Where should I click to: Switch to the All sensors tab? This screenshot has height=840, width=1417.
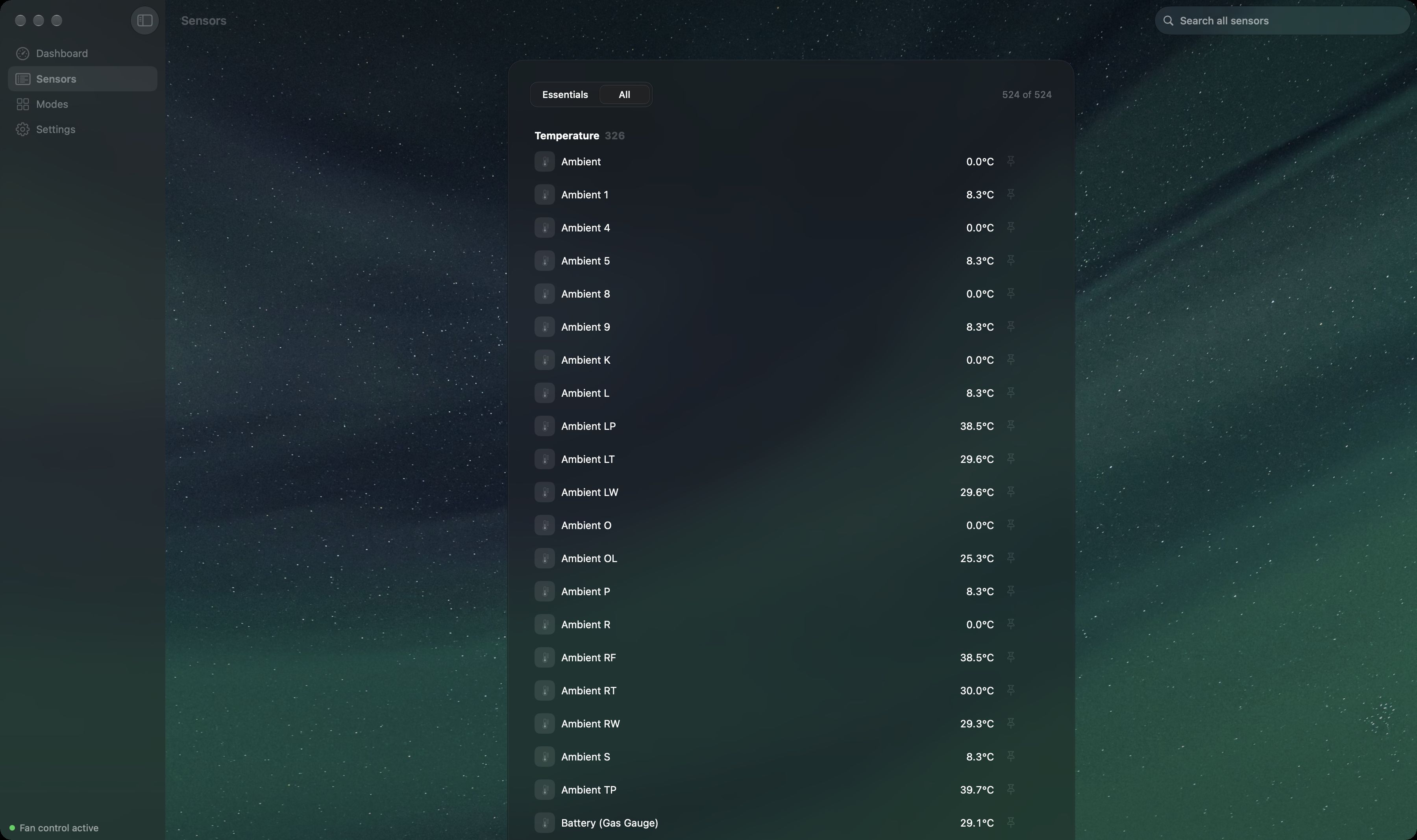pyautogui.click(x=624, y=94)
